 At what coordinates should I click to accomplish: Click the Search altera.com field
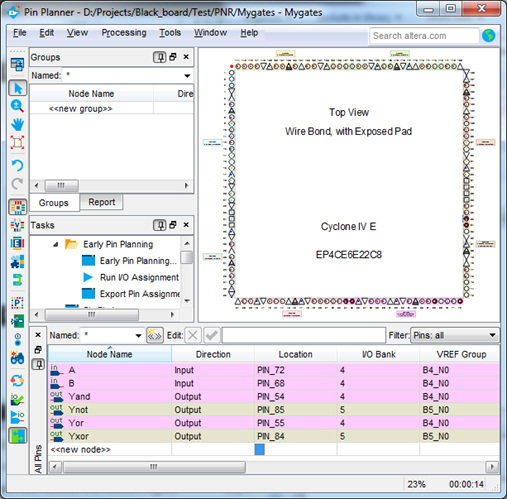(424, 36)
